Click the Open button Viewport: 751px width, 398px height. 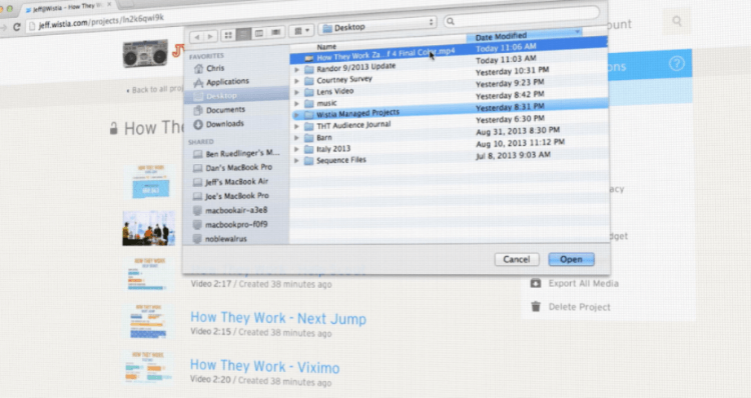click(x=571, y=259)
